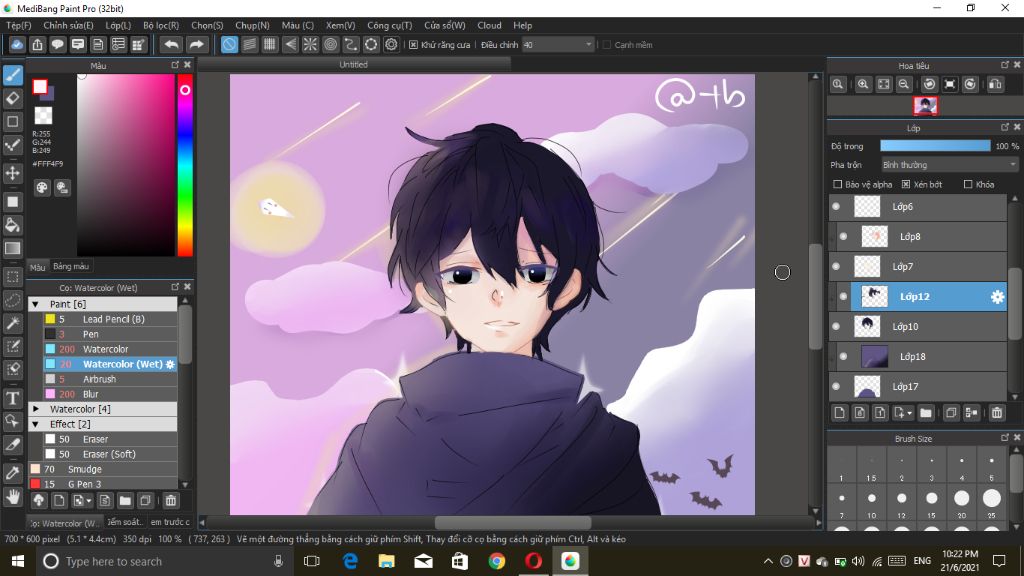
Task: Turn snap off with the blue circle icon
Action: (x=229, y=44)
